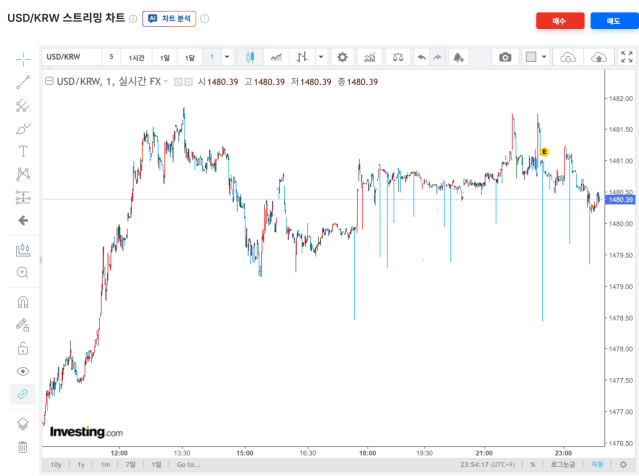The height and width of the screenshot is (476, 639).
Task: Select the brush drawing tool
Action: click(x=23, y=128)
